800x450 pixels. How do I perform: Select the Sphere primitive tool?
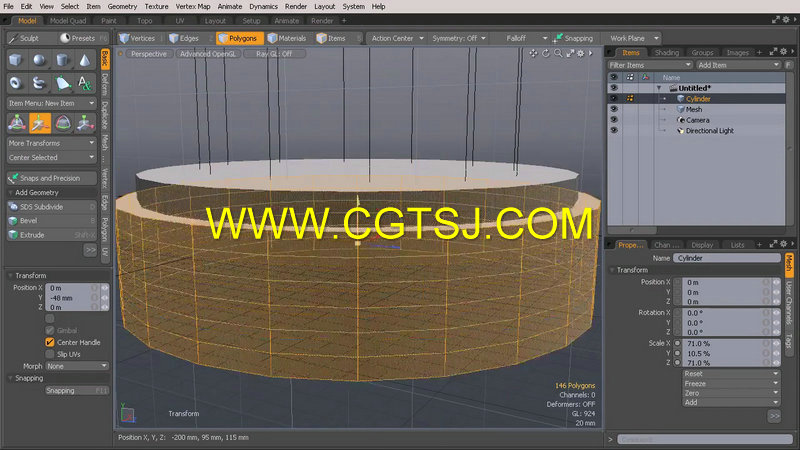pyautogui.click(x=39, y=60)
